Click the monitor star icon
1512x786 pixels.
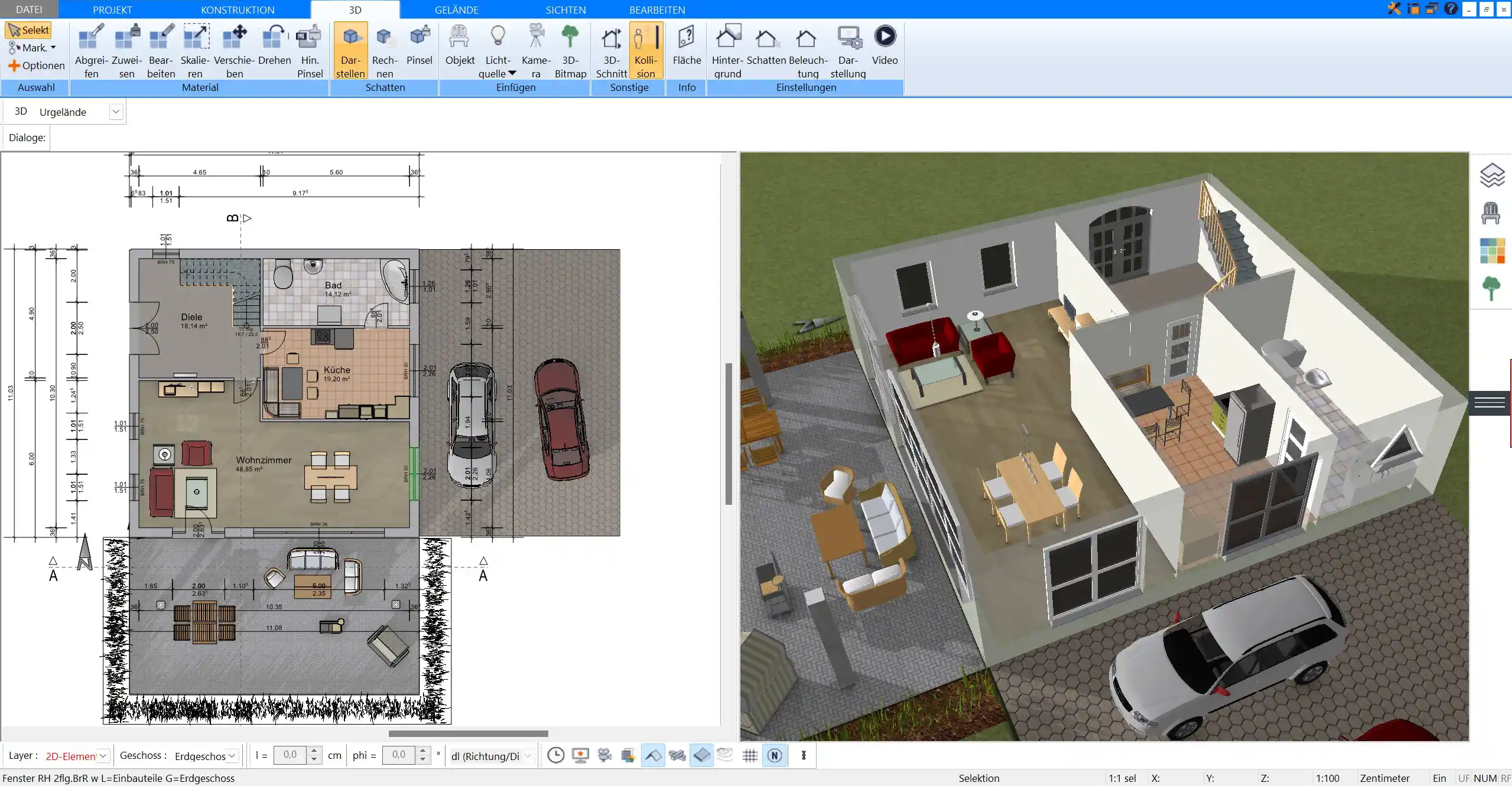580,755
